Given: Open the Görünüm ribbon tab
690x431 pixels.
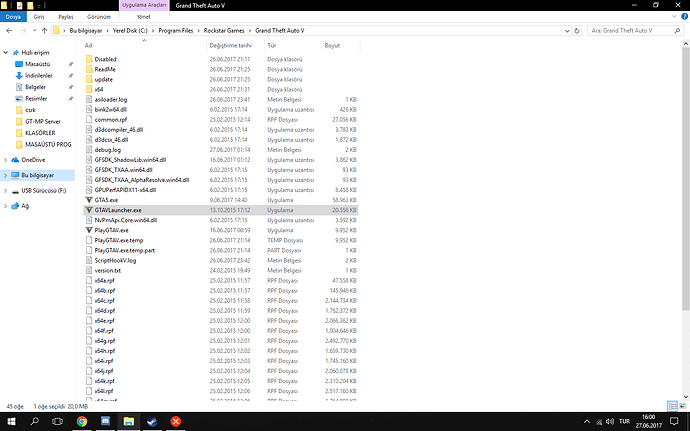Looking at the screenshot, I should tap(99, 17).
